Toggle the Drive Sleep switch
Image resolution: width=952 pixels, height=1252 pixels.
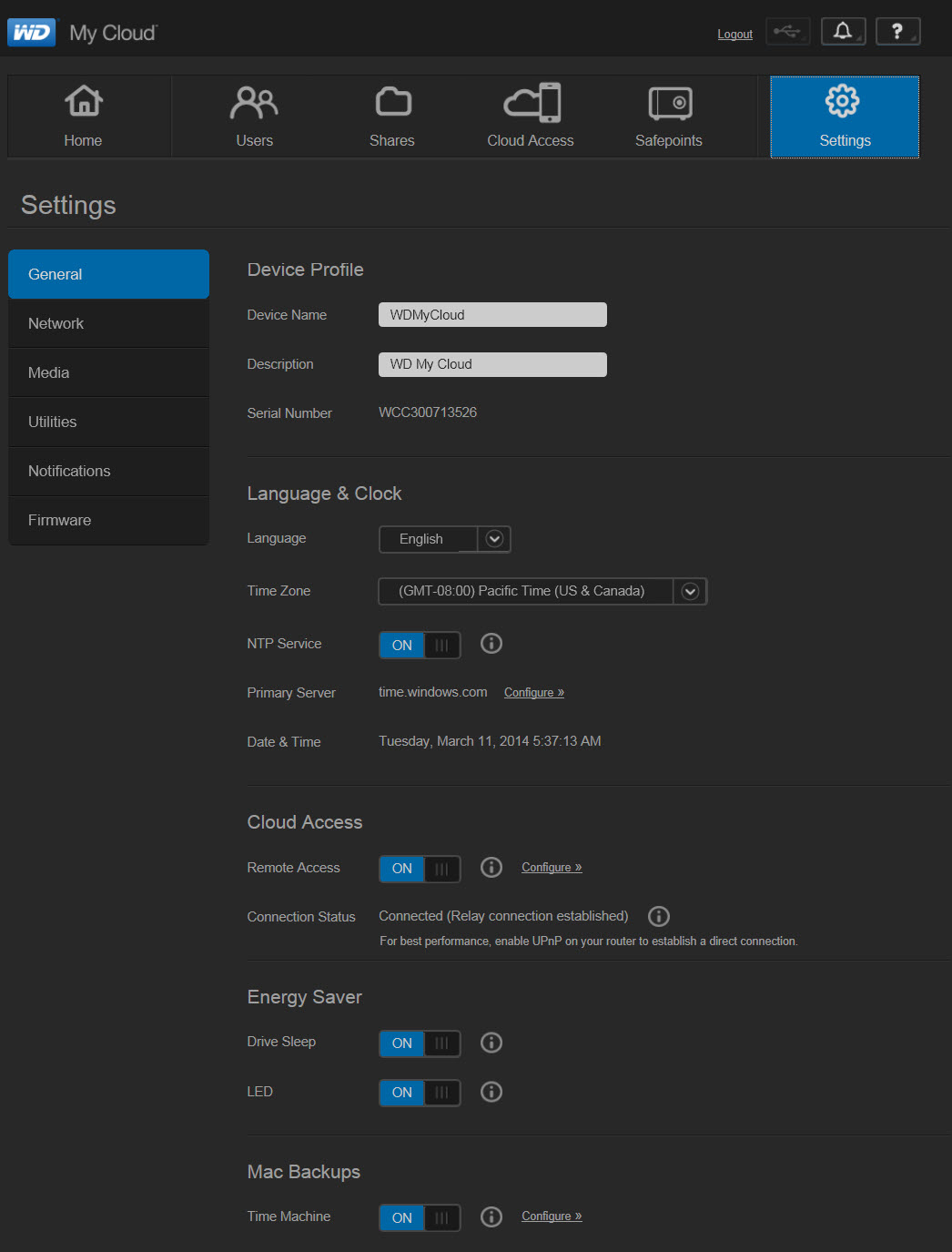[x=420, y=1043]
